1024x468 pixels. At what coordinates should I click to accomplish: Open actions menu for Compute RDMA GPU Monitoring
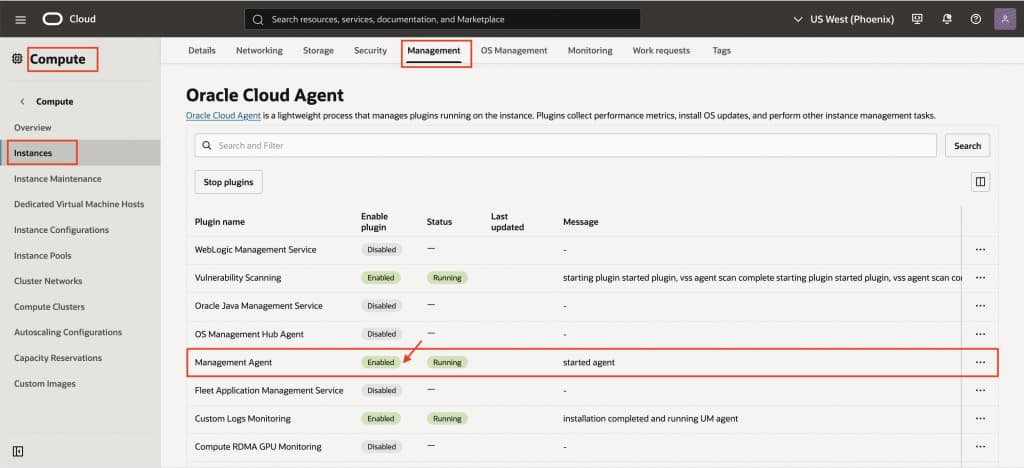point(980,446)
